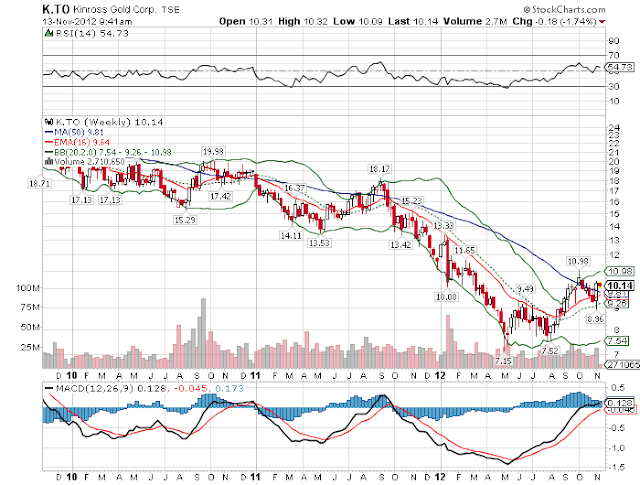The width and height of the screenshot is (640, 485).
Task: Click the Low 10.09 value
Action: [x=358, y=21]
